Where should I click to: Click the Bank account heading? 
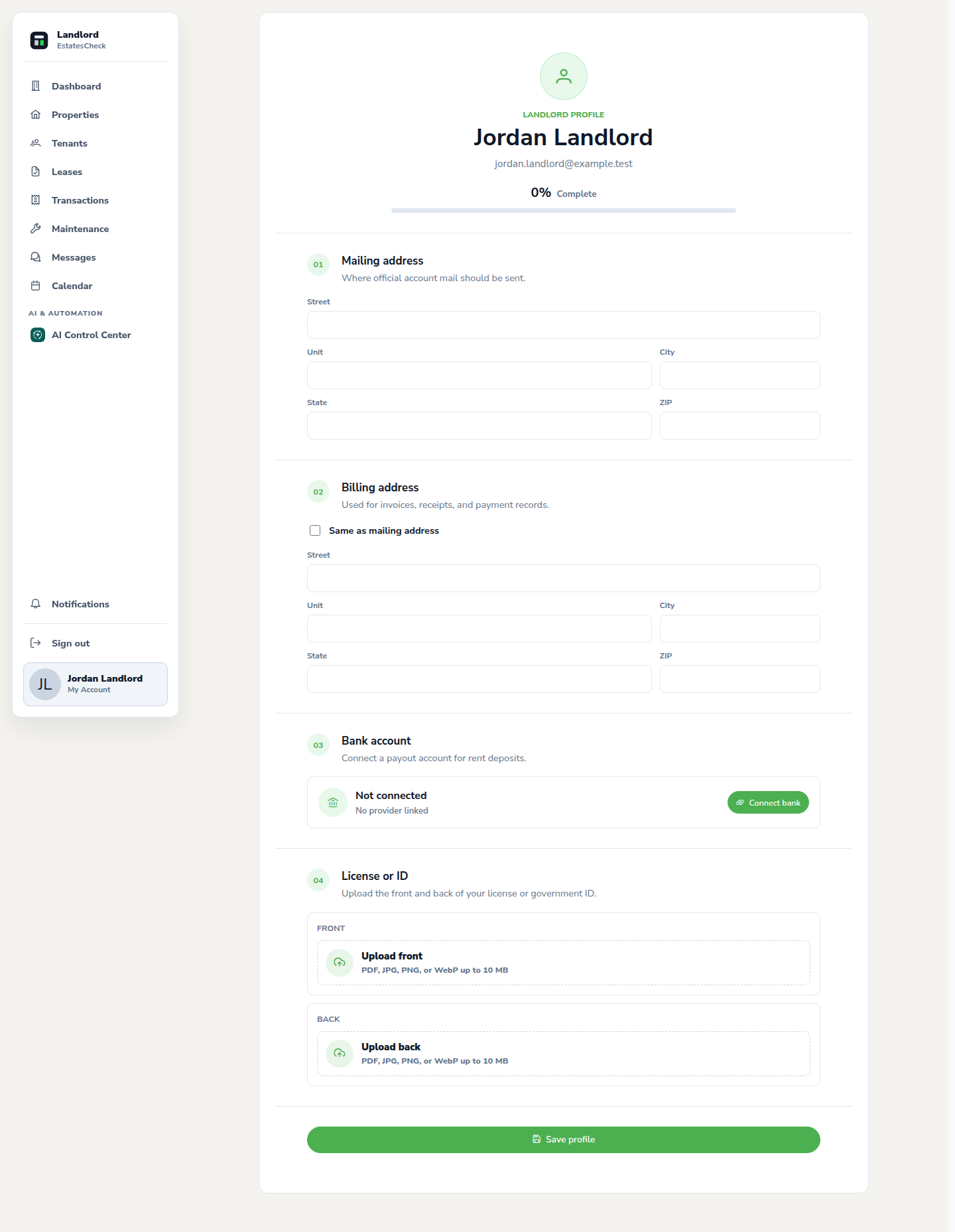coord(376,741)
